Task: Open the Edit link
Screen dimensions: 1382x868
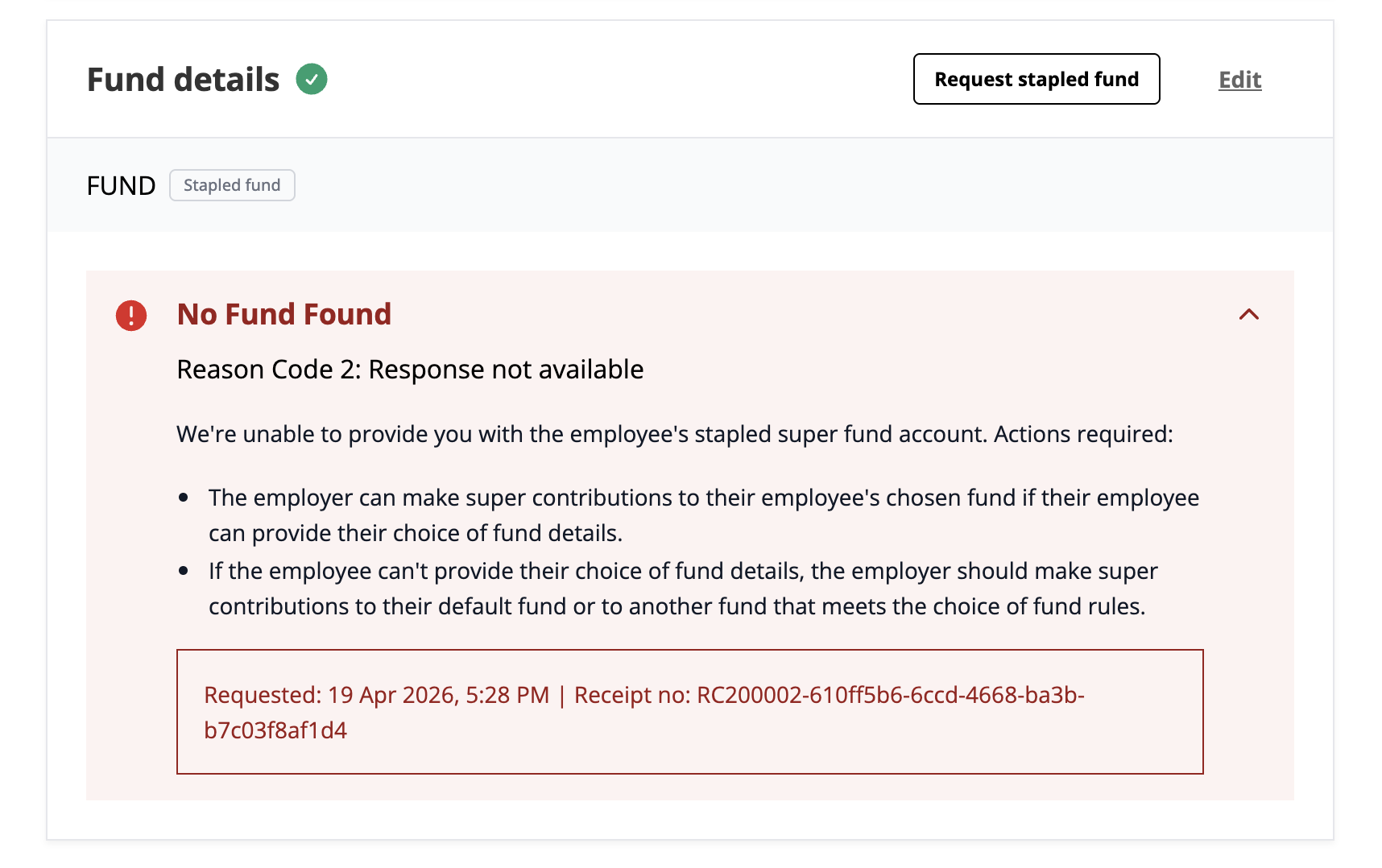Action: pyautogui.click(x=1239, y=80)
